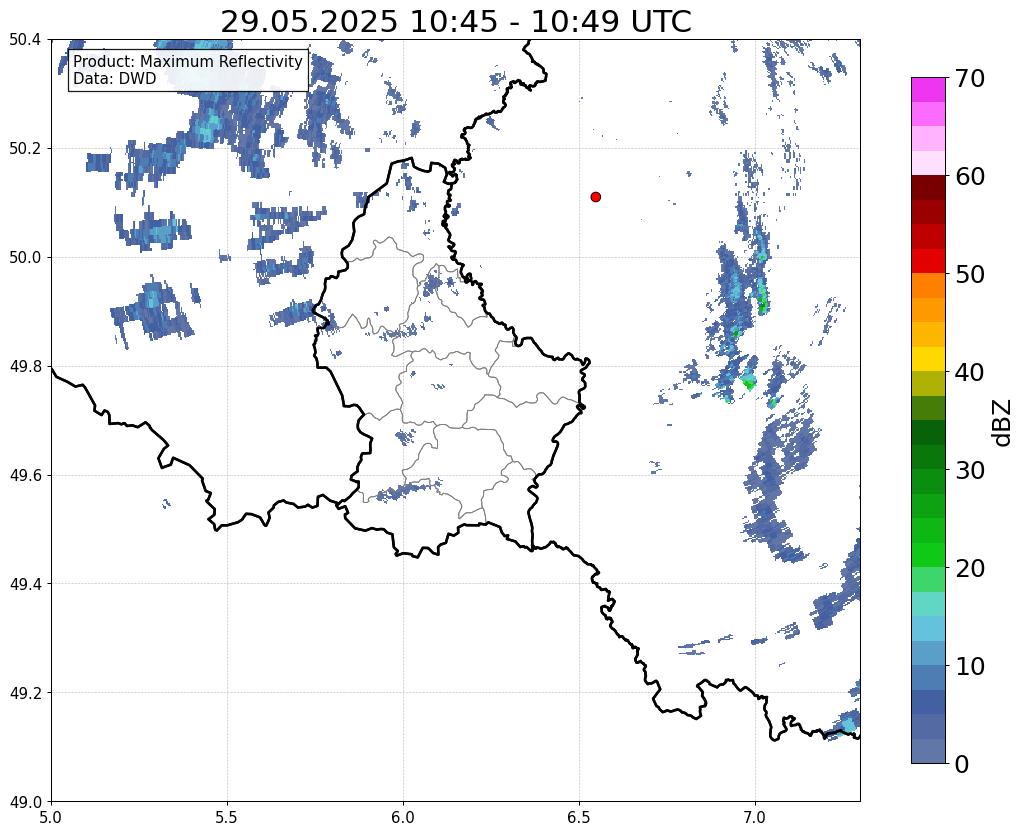Click the colorbar tick label 20
This screenshot has height=834, width=1023.
click(970, 568)
